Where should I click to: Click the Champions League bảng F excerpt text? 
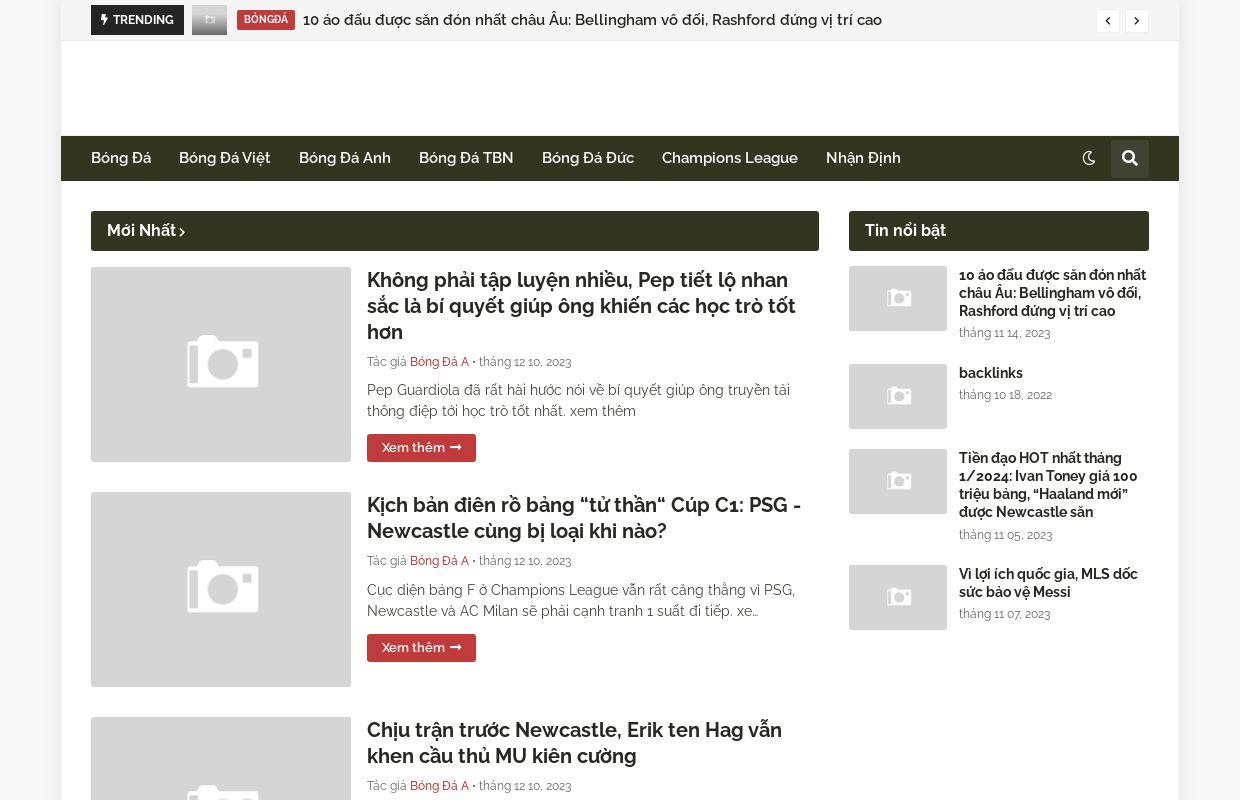[x=581, y=601]
